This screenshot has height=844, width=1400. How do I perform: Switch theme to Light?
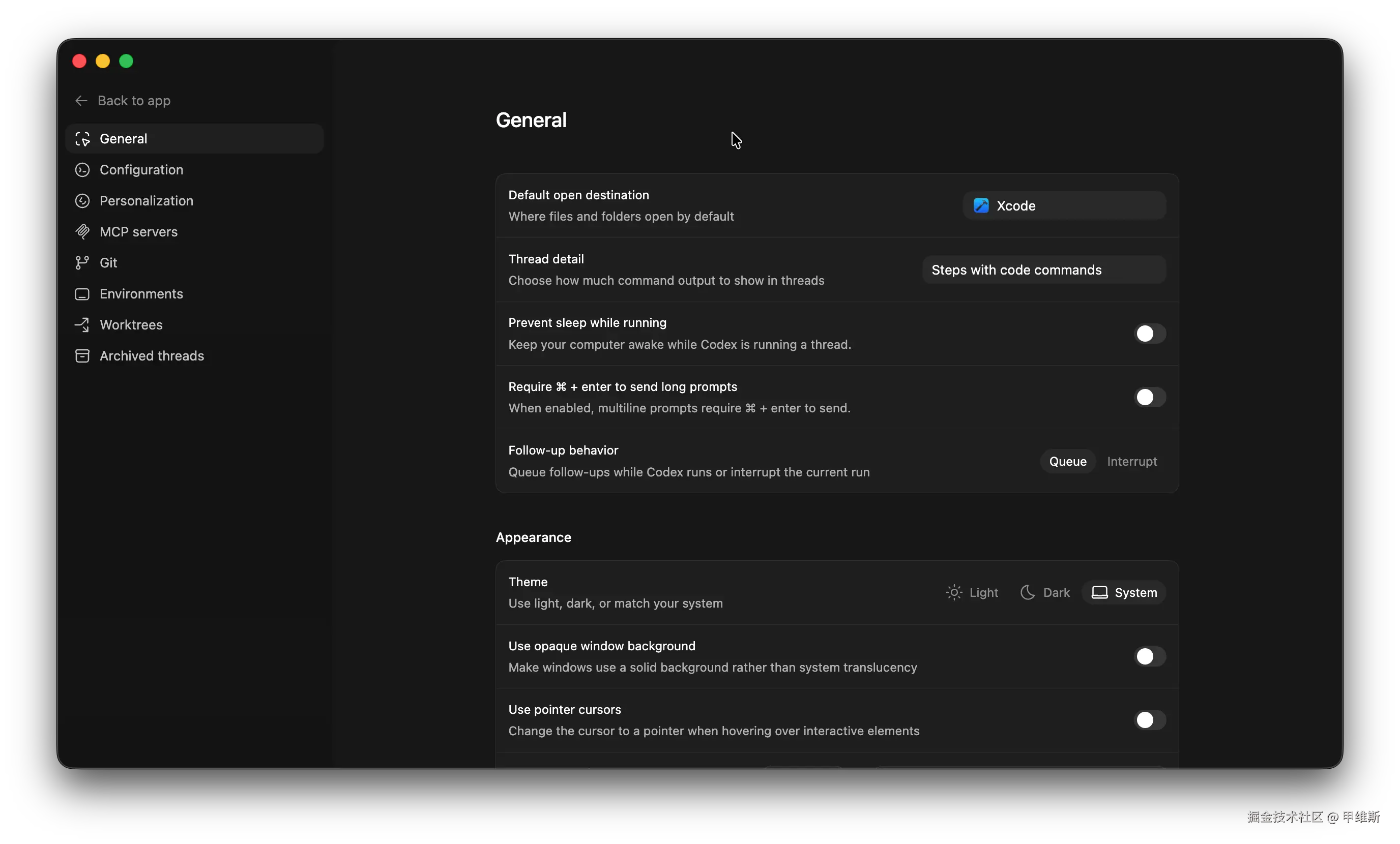coord(972,593)
